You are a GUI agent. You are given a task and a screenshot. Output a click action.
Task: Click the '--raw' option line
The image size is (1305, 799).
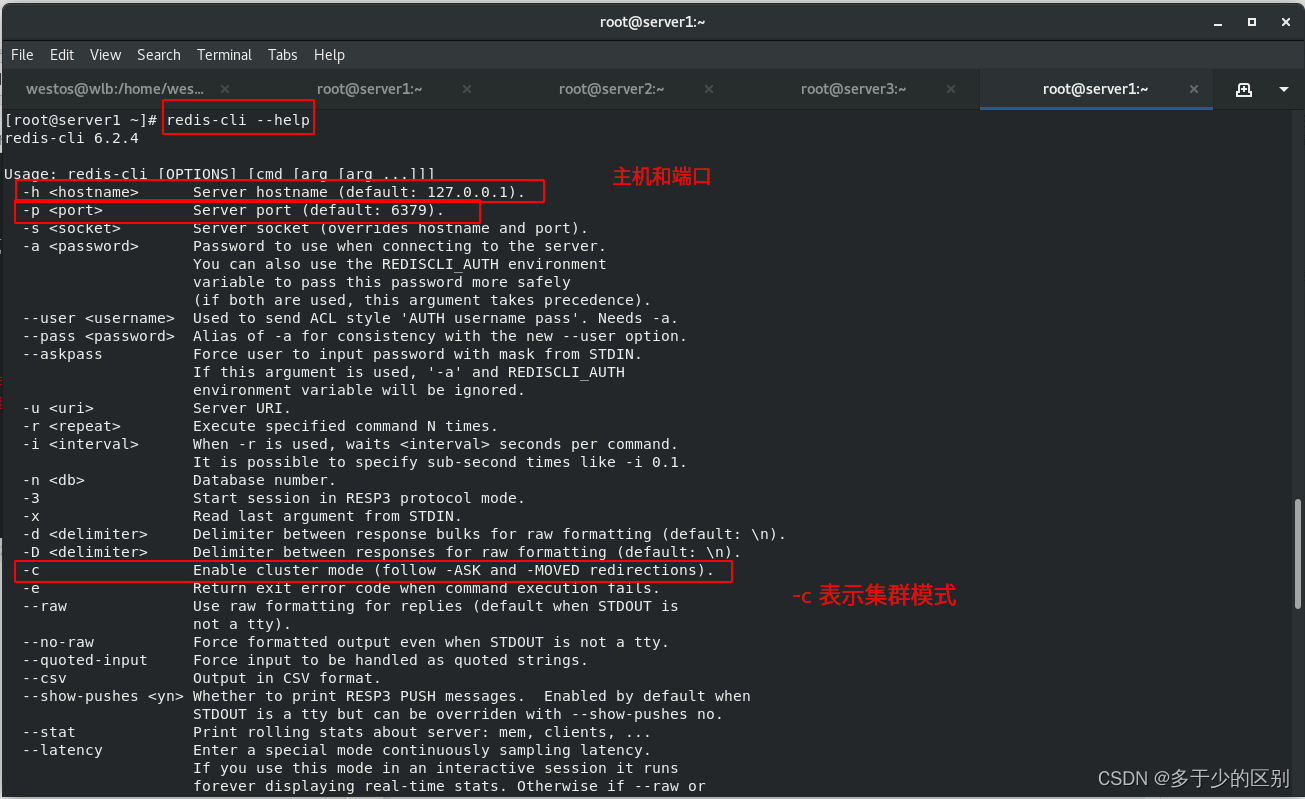click(350, 606)
